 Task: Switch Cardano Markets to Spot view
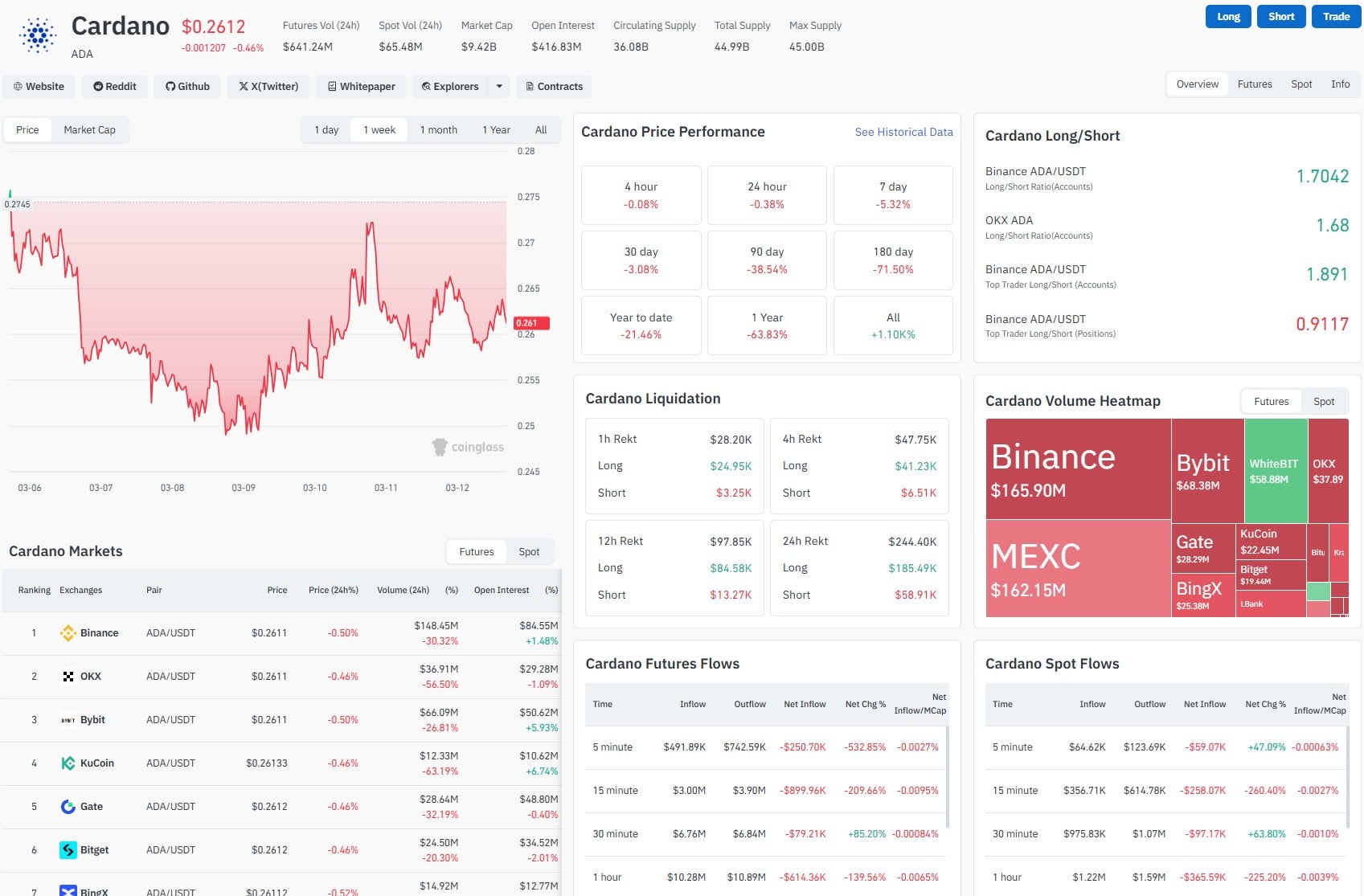coord(529,551)
